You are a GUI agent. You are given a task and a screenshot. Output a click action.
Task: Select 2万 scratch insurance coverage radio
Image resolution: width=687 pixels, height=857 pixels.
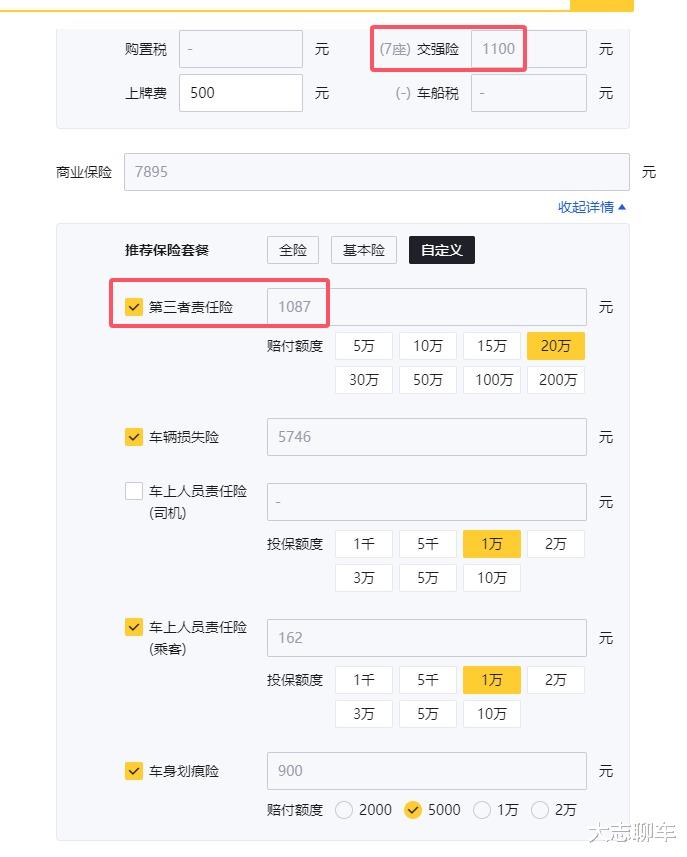pos(540,810)
